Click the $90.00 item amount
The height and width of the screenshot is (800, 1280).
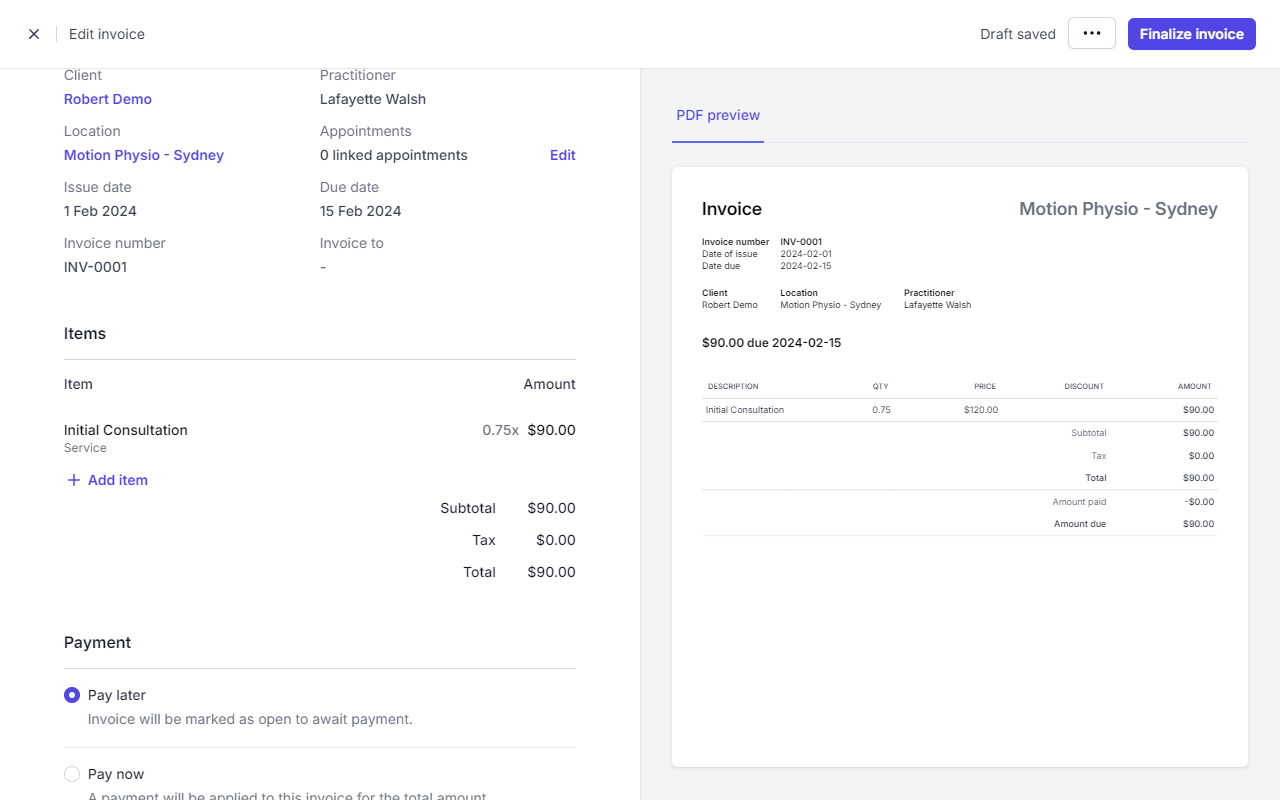click(551, 430)
